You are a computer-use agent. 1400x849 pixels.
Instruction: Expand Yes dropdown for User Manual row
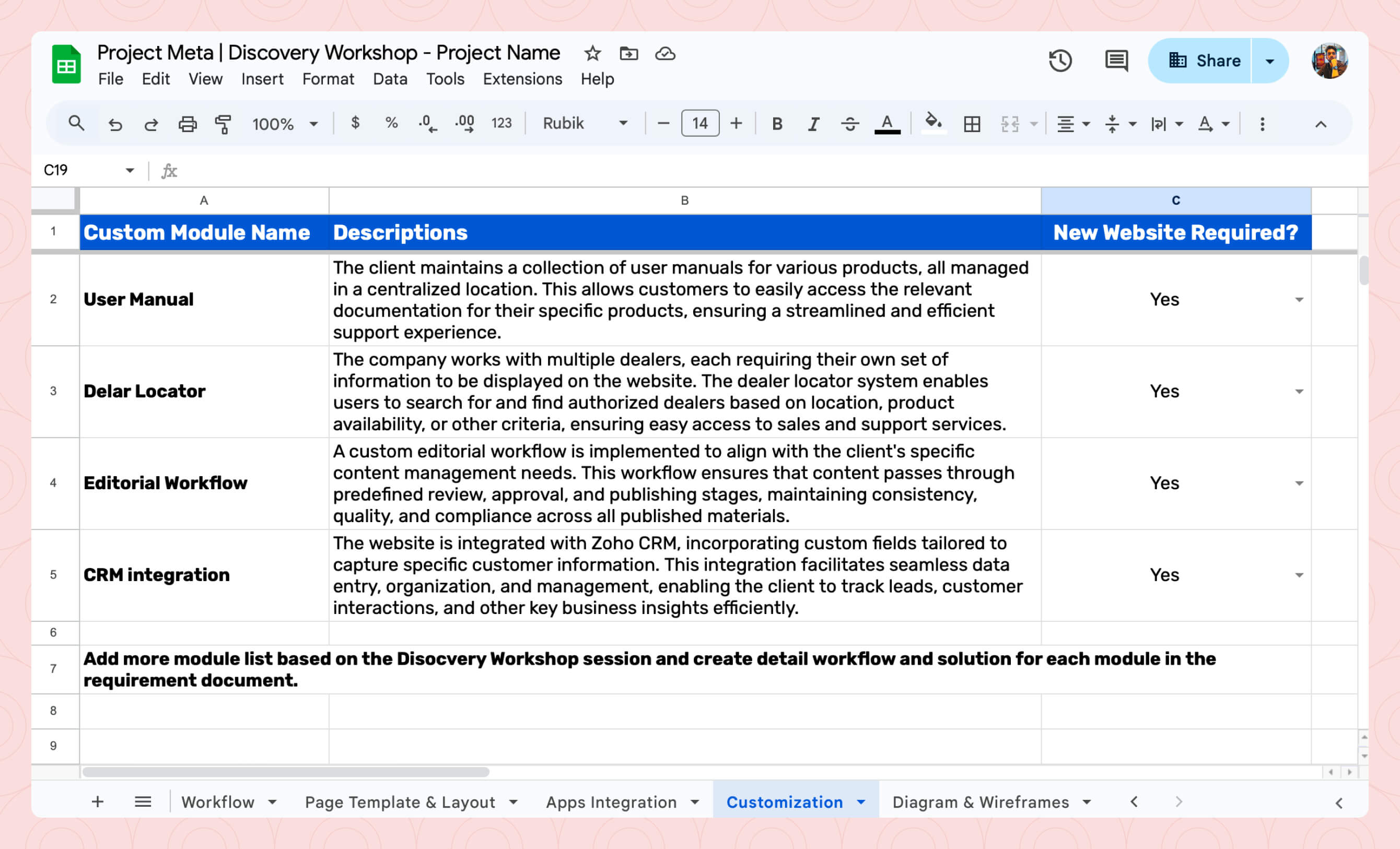1299,300
